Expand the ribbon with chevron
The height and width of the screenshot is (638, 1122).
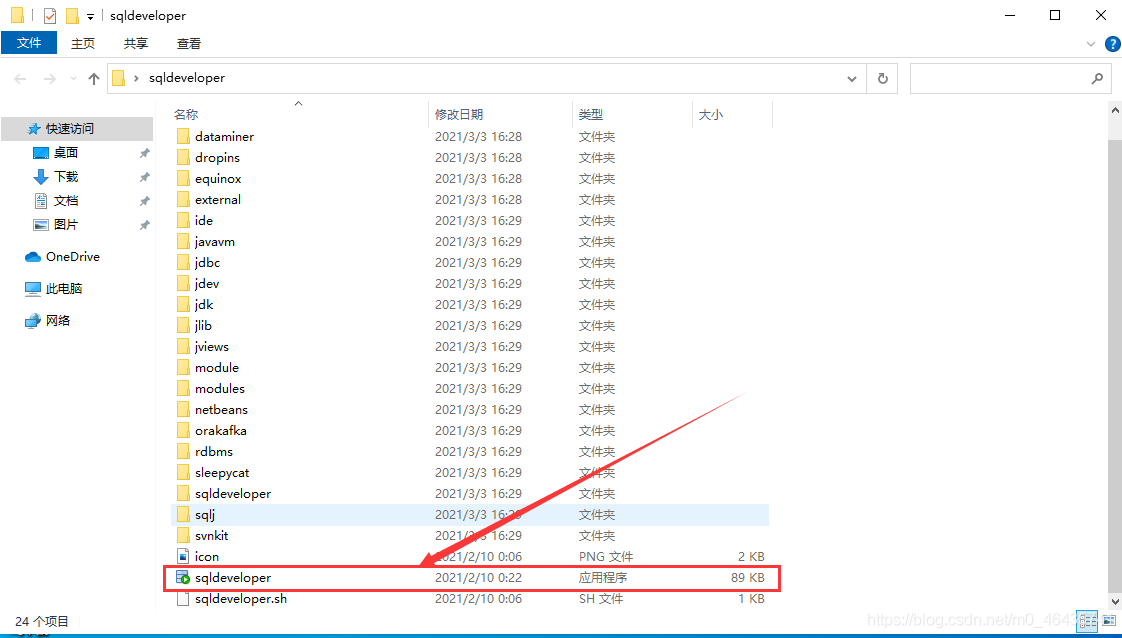click(1091, 44)
